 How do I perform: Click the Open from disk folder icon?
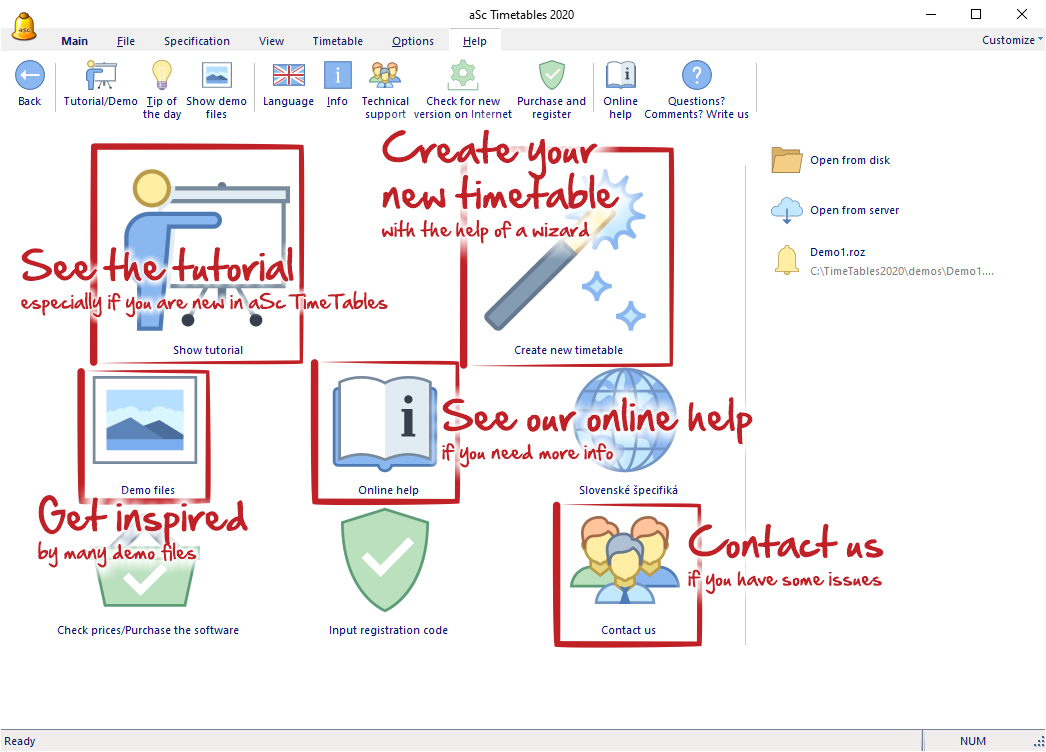pyautogui.click(x=787, y=160)
